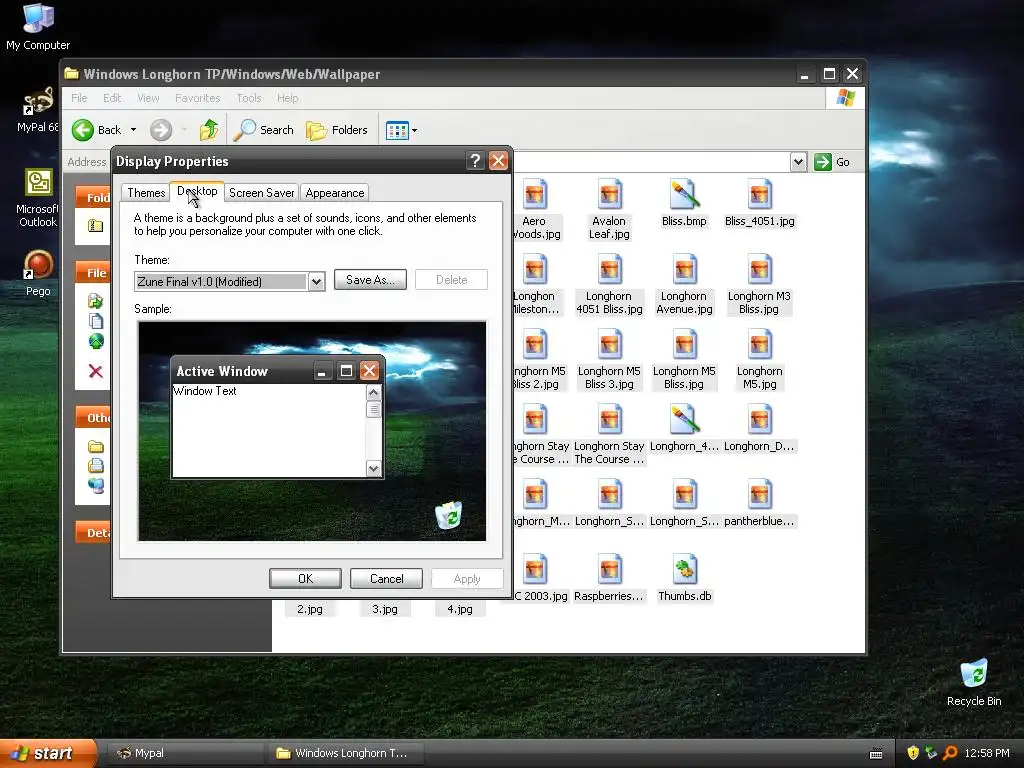The image size is (1024, 768).
Task: Open the Tools menu in Explorer
Action: coord(249,98)
